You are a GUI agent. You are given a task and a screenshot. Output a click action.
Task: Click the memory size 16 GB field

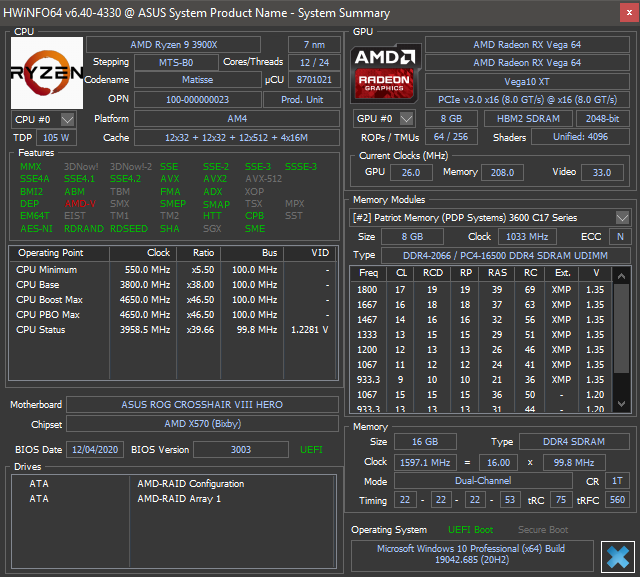pyautogui.click(x=425, y=442)
